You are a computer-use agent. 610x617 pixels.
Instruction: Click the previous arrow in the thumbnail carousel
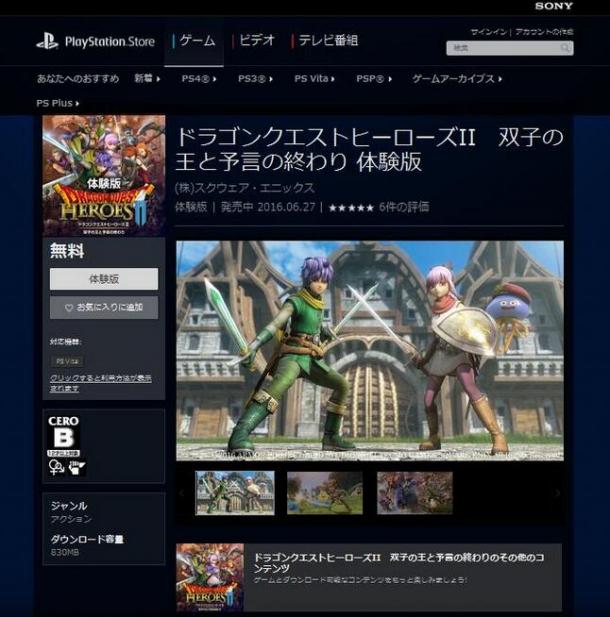click(x=182, y=493)
